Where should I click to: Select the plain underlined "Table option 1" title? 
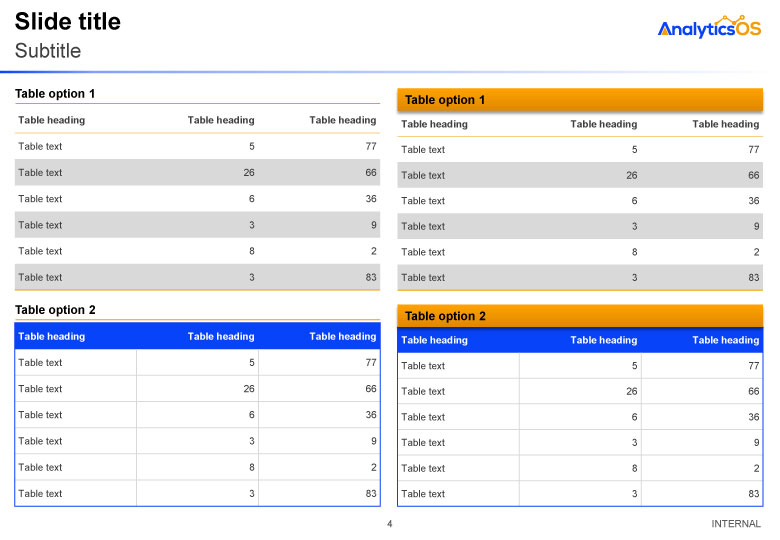[55, 93]
